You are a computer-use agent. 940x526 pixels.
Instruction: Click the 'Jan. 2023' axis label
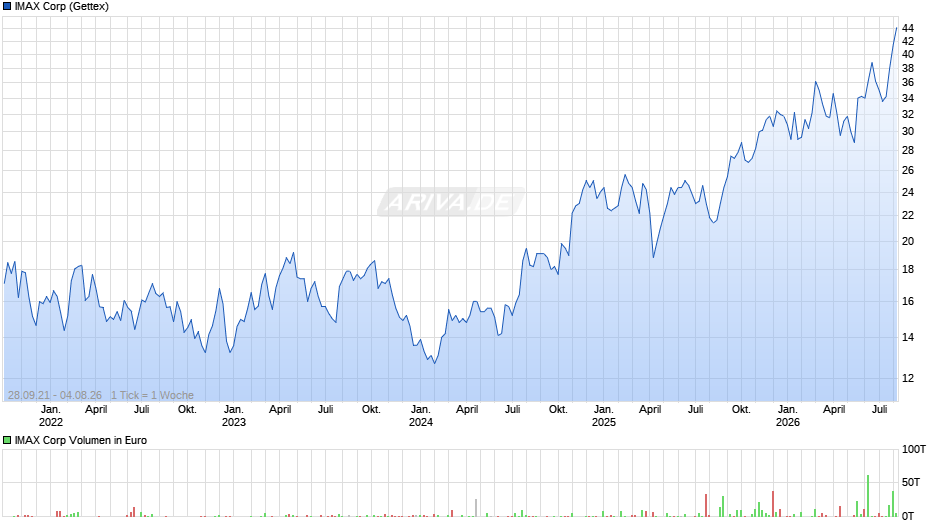pyautogui.click(x=234, y=416)
